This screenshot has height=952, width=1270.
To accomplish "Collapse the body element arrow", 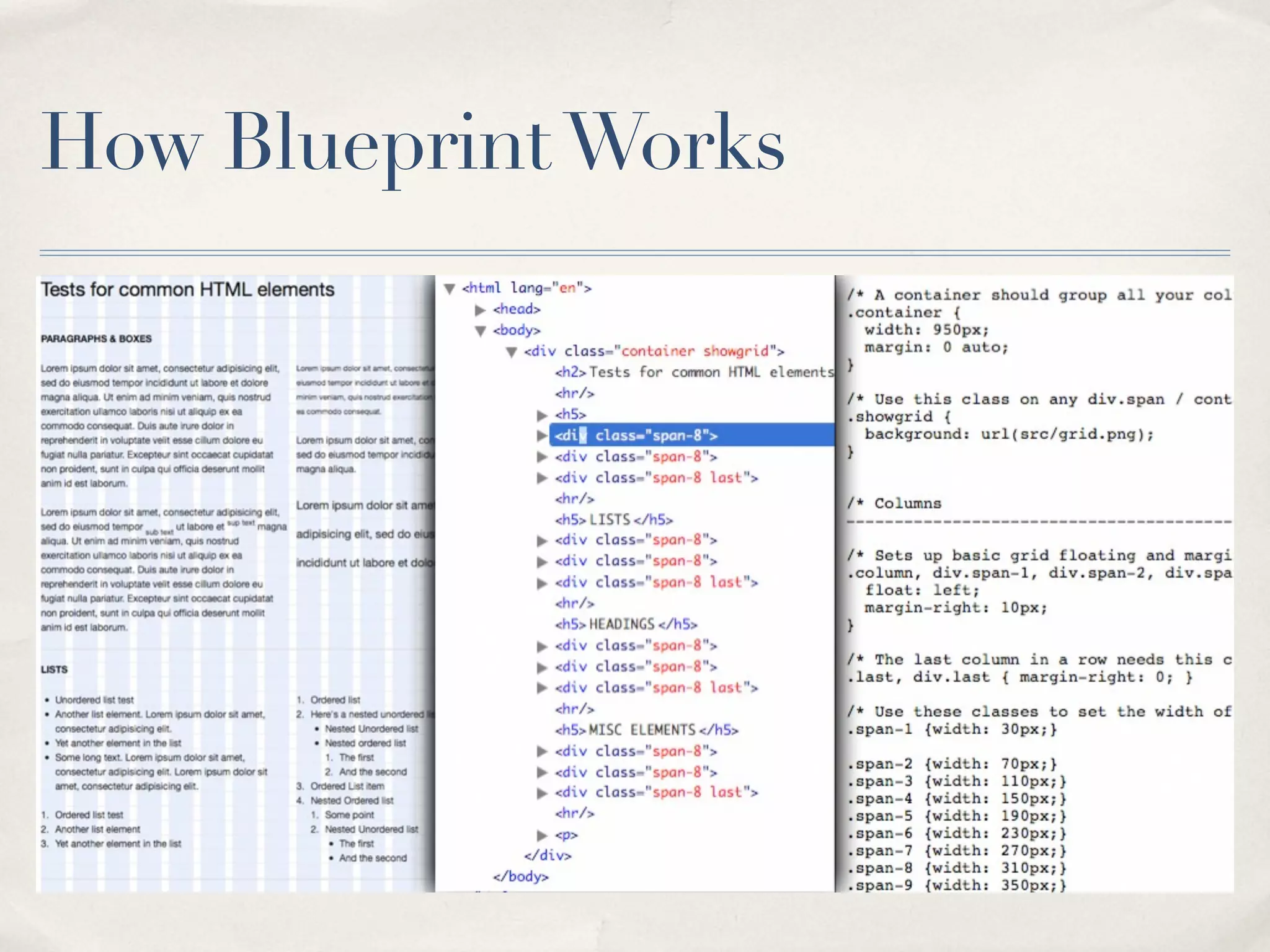I will click(x=481, y=331).
